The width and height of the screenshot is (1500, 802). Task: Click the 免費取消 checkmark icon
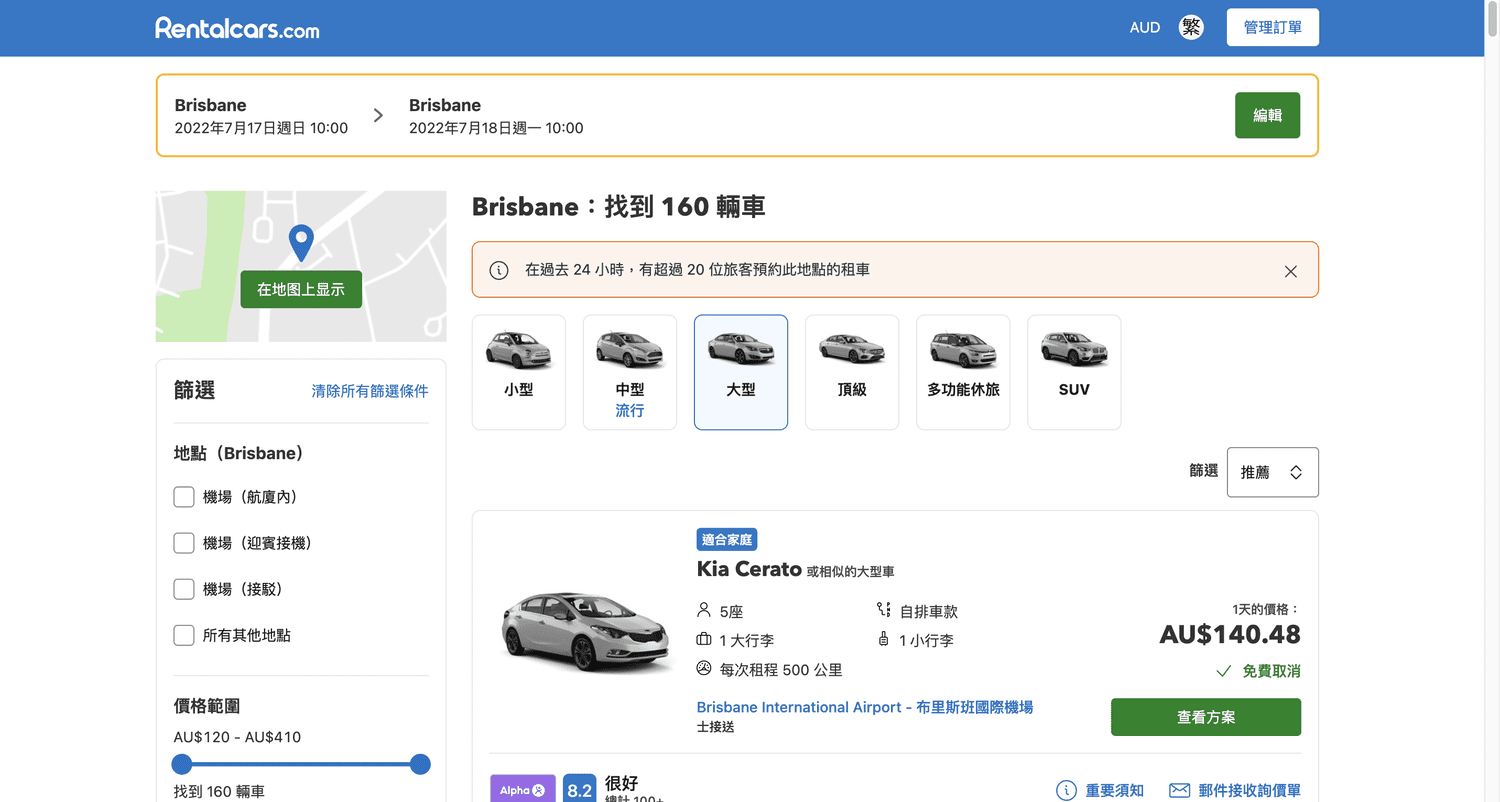point(1223,671)
